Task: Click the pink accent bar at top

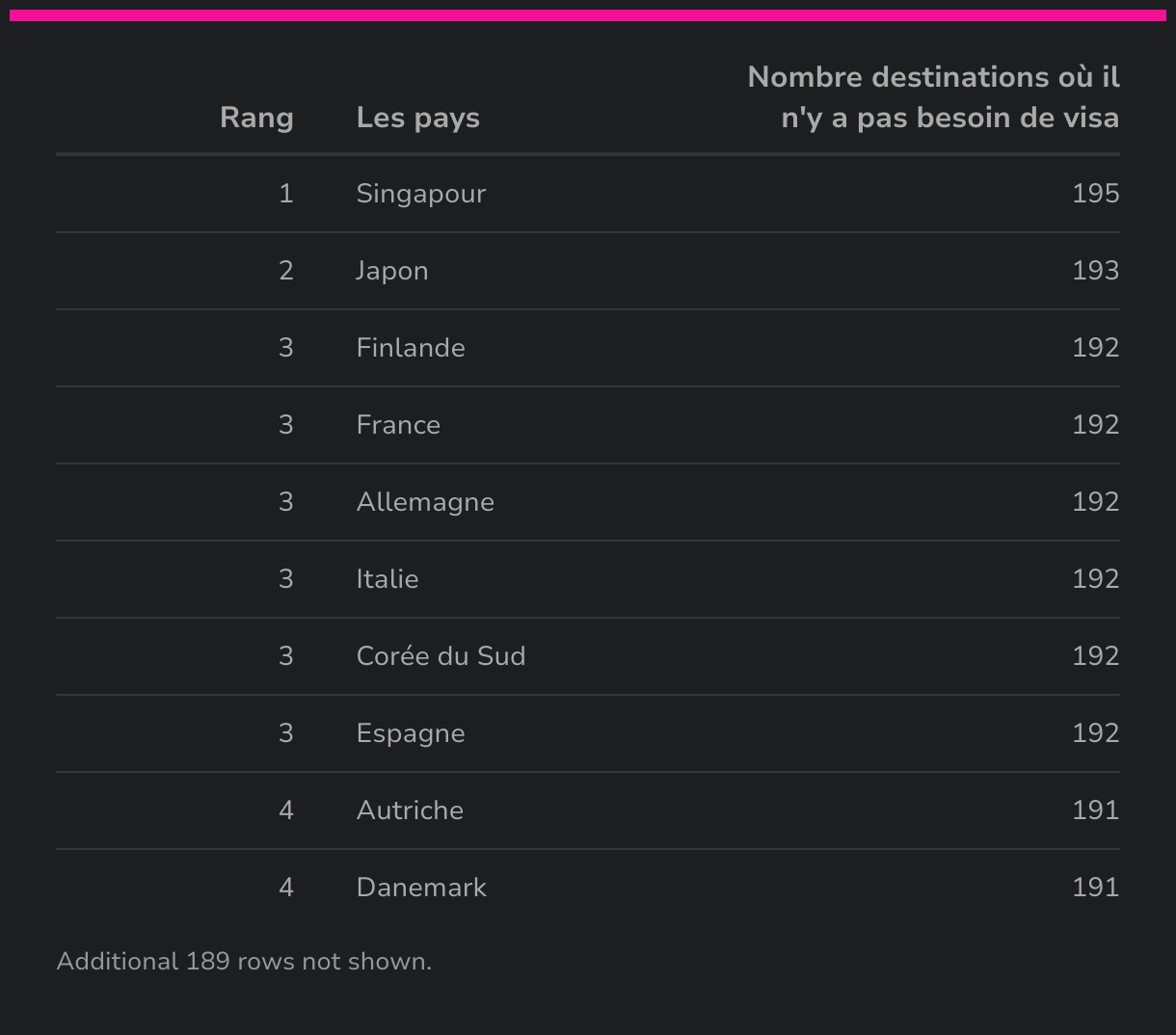Action: click(x=588, y=15)
